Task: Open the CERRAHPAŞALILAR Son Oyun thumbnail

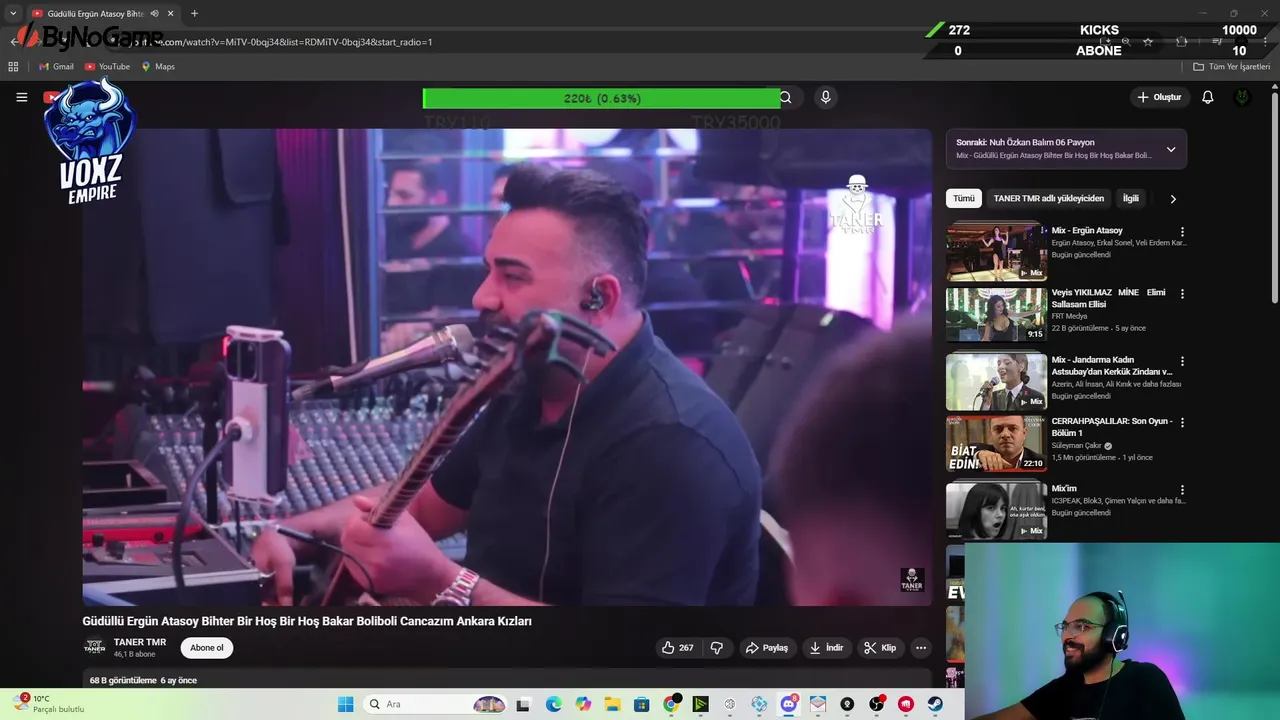Action: [x=996, y=443]
